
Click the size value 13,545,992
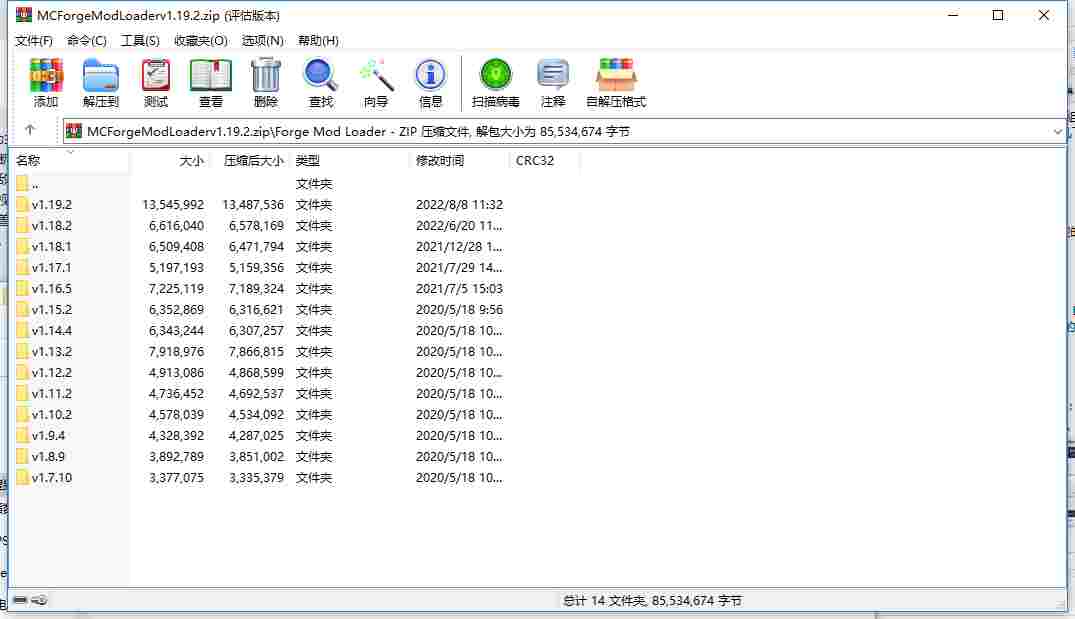(173, 204)
